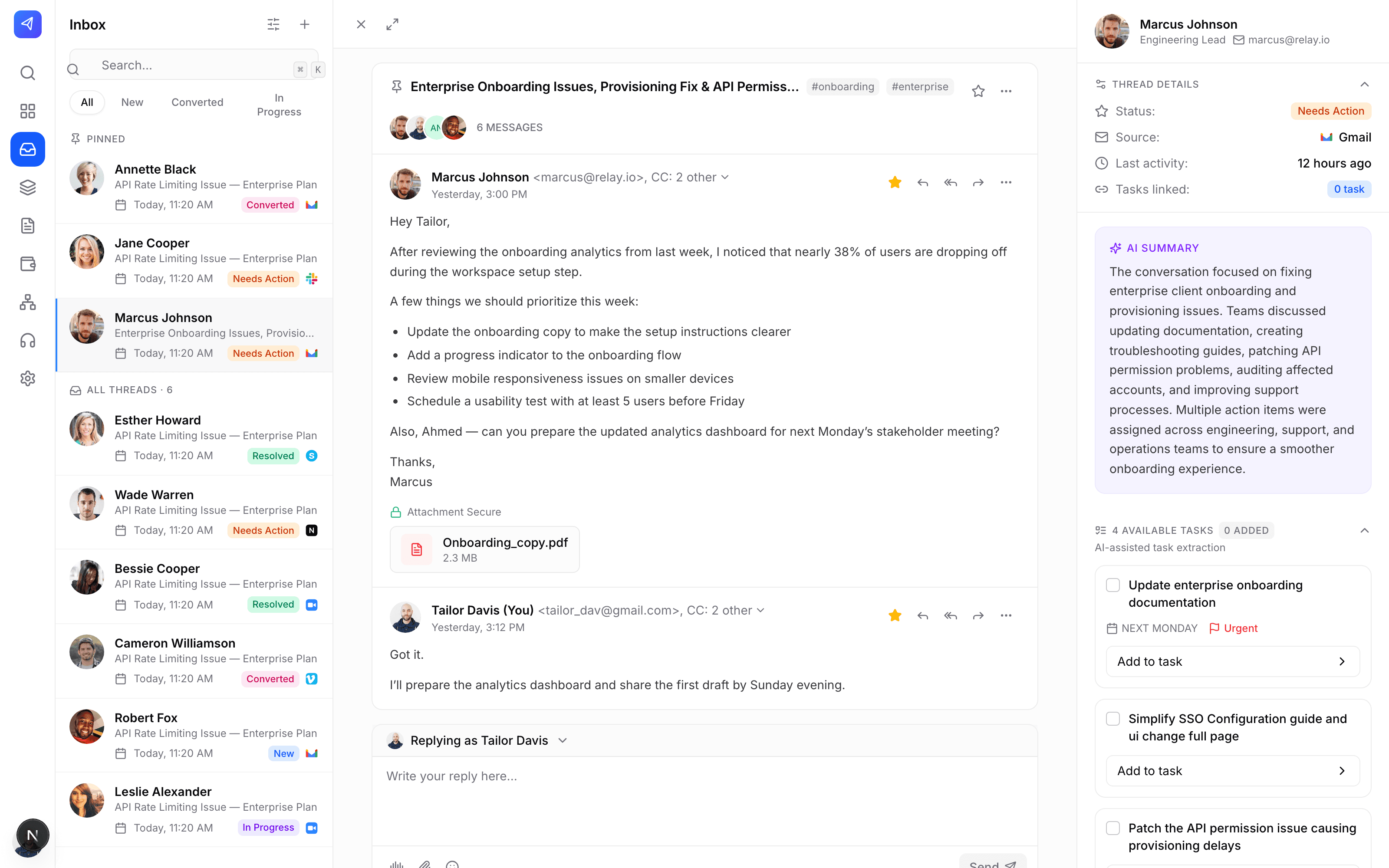
Task: Reply all on Marcus Johnson's message
Action: [x=951, y=183]
